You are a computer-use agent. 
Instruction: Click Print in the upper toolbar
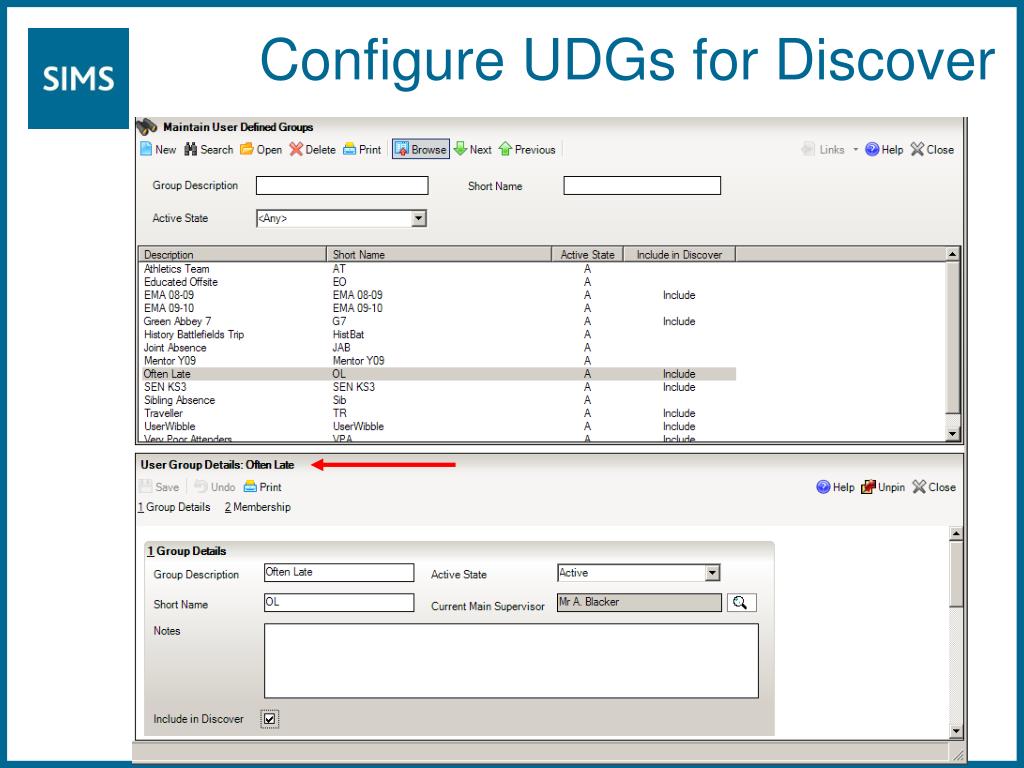[362, 150]
